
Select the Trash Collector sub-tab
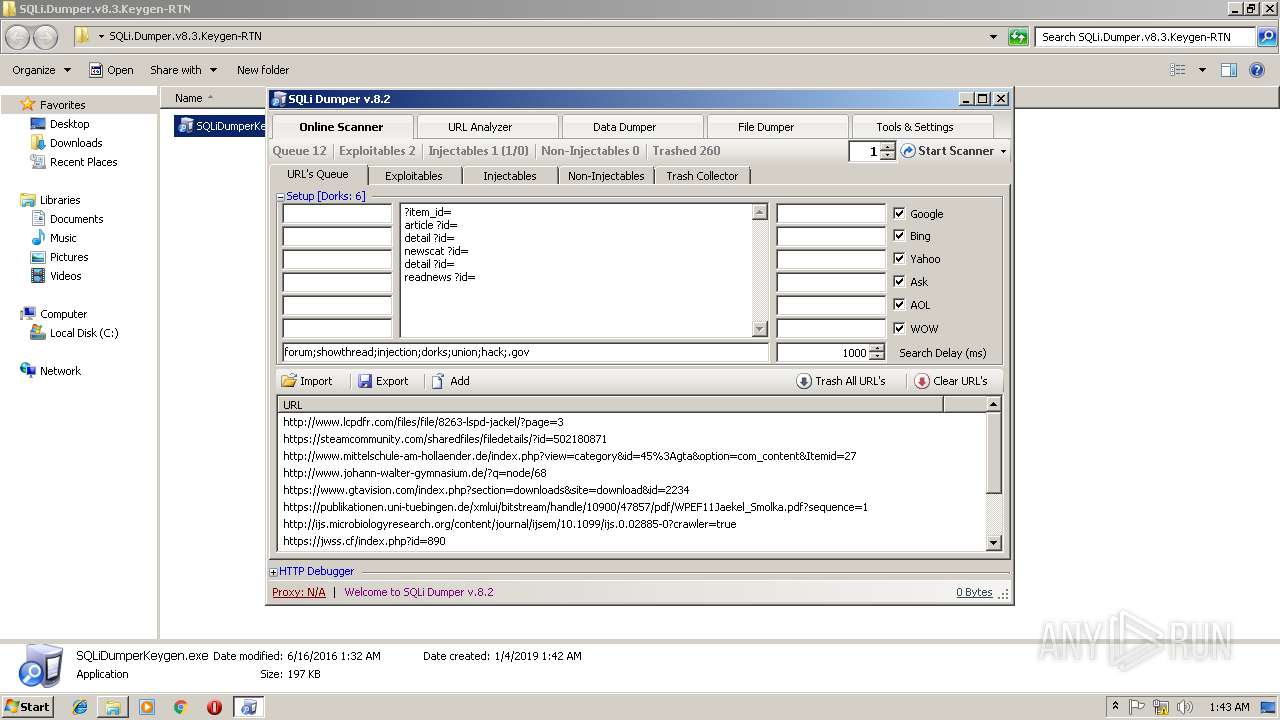(702, 176)
